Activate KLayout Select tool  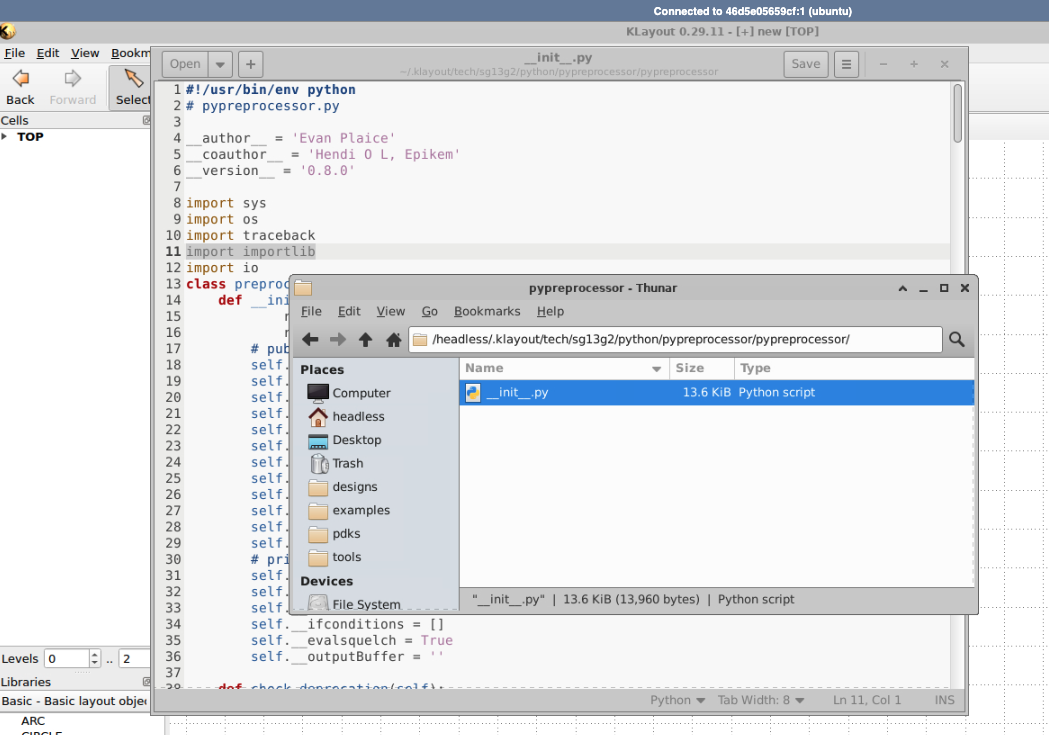click(x=131, y=88)
